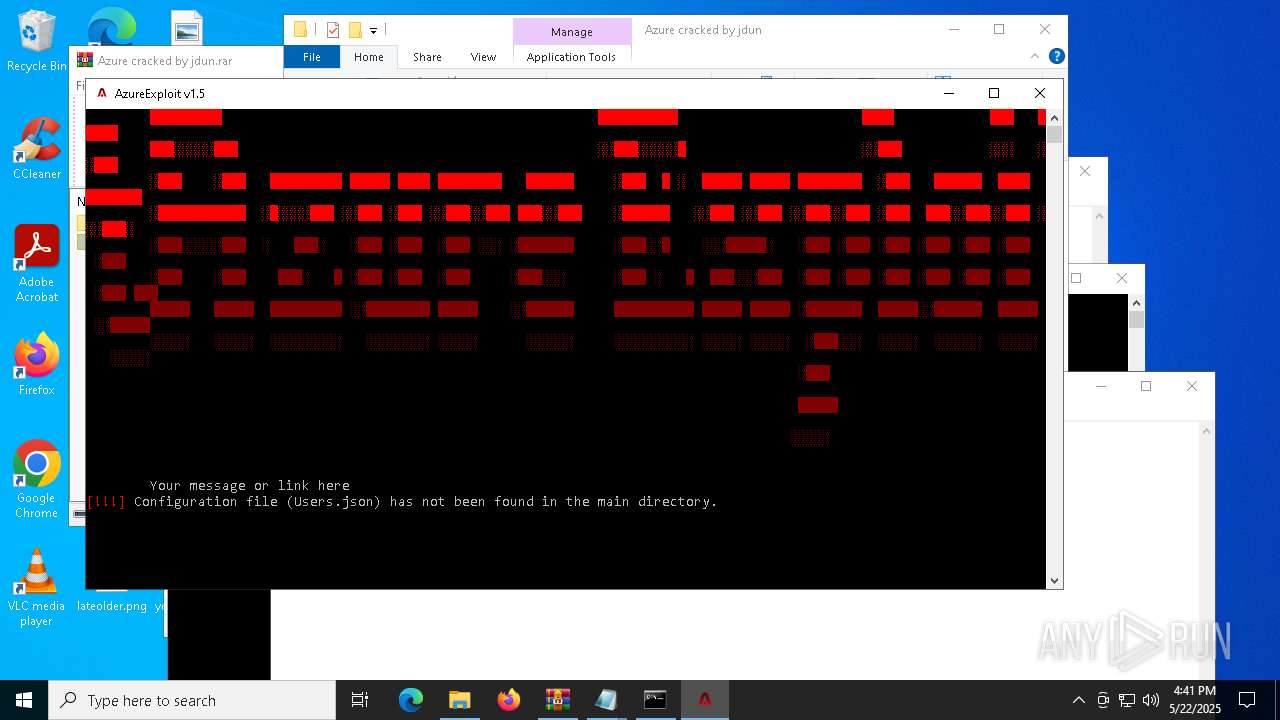Open File Explorer from the taskbar
This screenshot has height=720, width=1280.
click(x=459, y=700)
